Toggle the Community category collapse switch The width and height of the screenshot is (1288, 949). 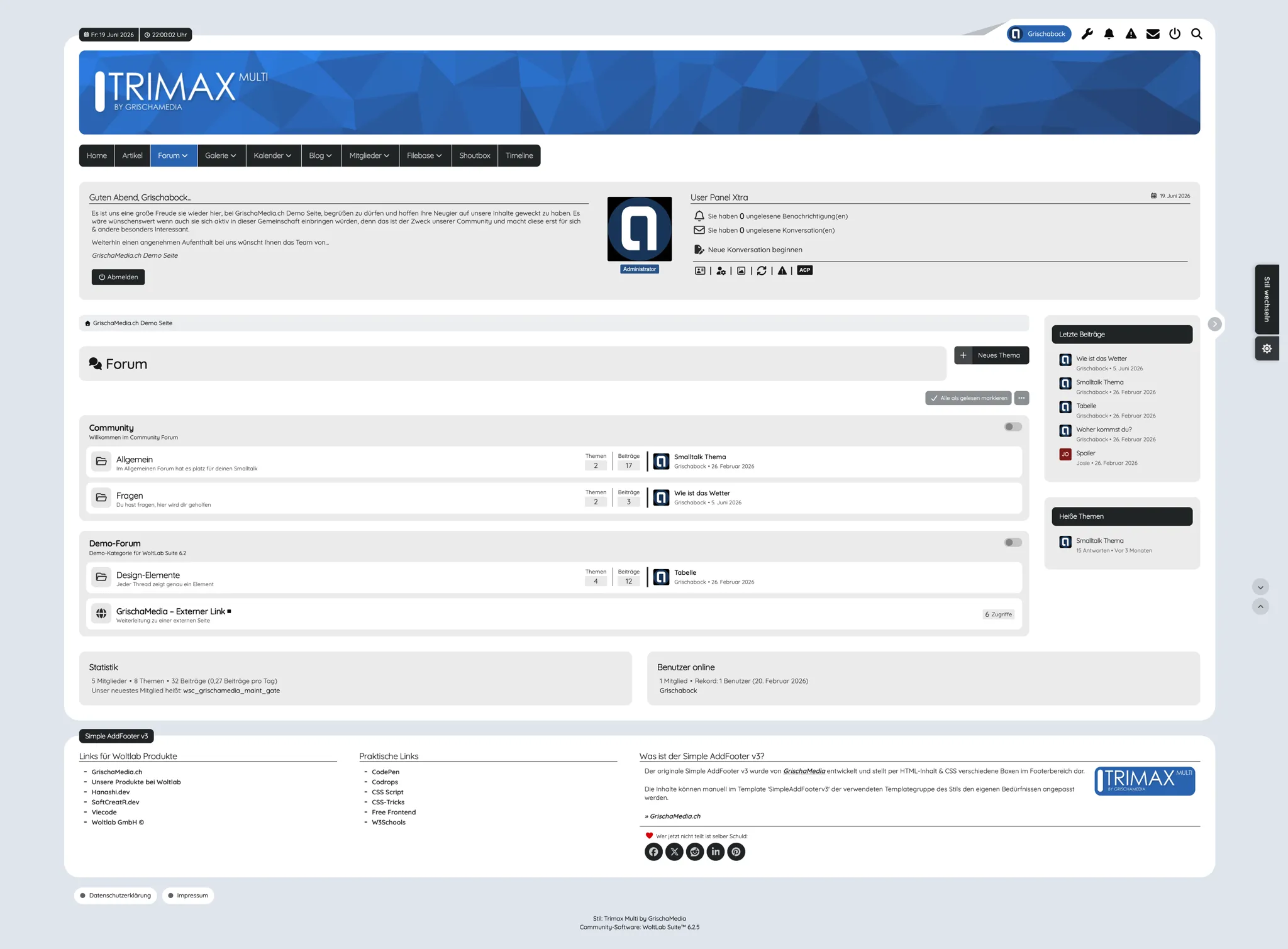pyautogui.click(x=1013, y=427)
